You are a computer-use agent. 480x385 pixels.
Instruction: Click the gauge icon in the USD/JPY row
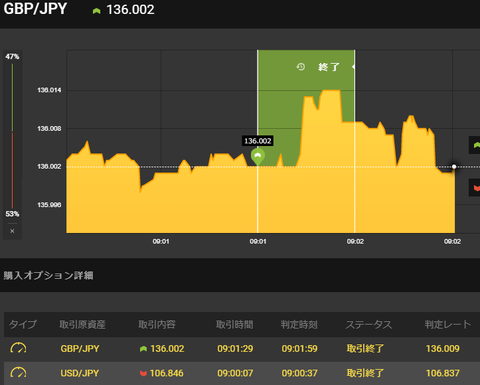[18, 373]
